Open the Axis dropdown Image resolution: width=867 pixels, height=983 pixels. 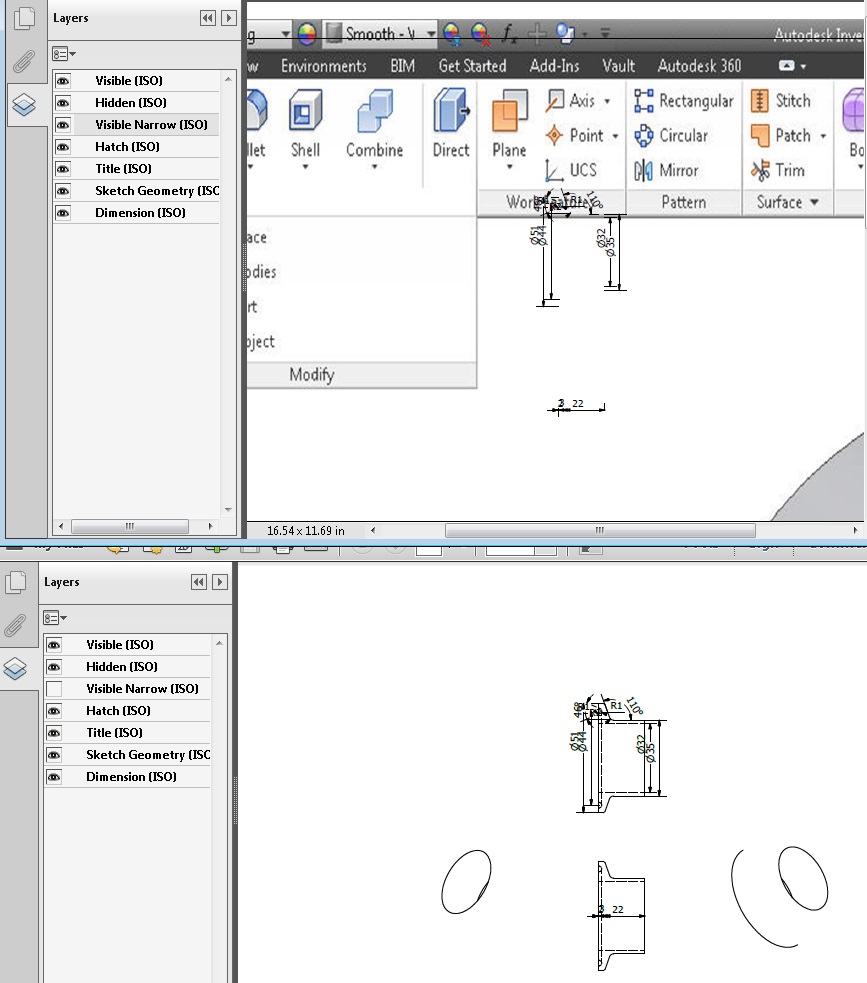(608, 100)
